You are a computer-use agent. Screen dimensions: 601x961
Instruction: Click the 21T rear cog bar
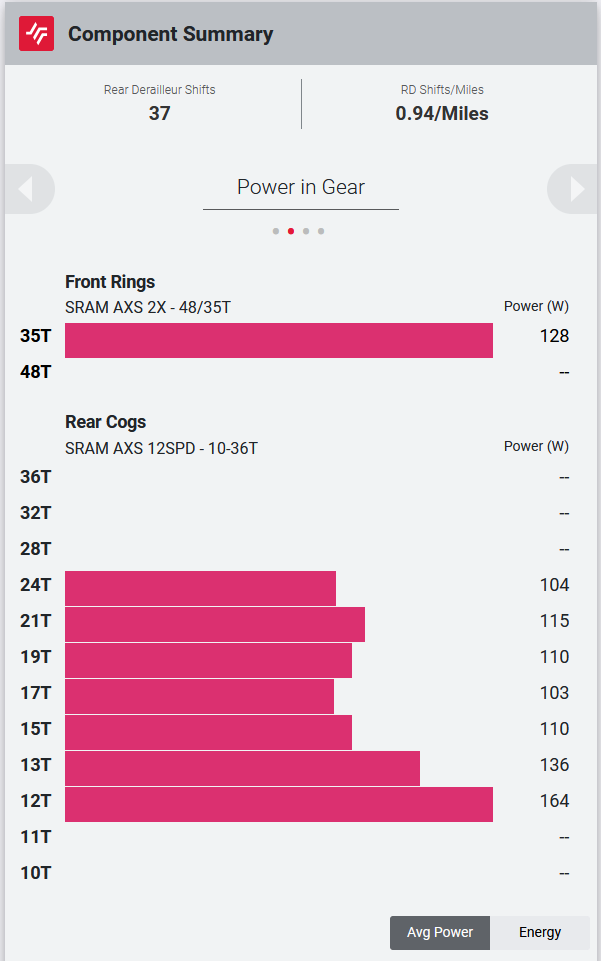215,625
